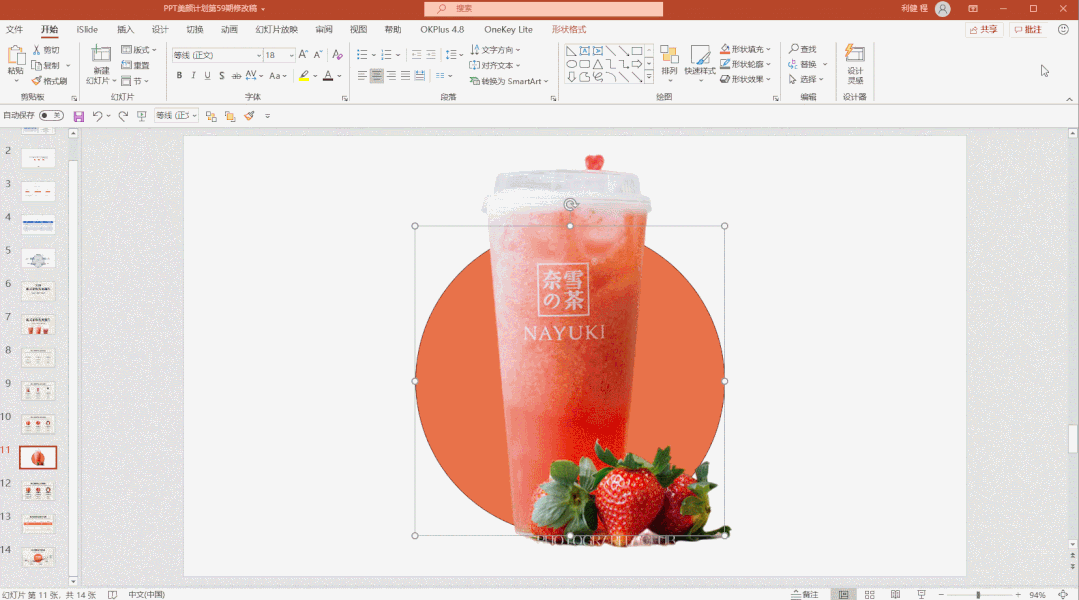Open Design Ideas (设计灵感)

[x=855, y=64]
